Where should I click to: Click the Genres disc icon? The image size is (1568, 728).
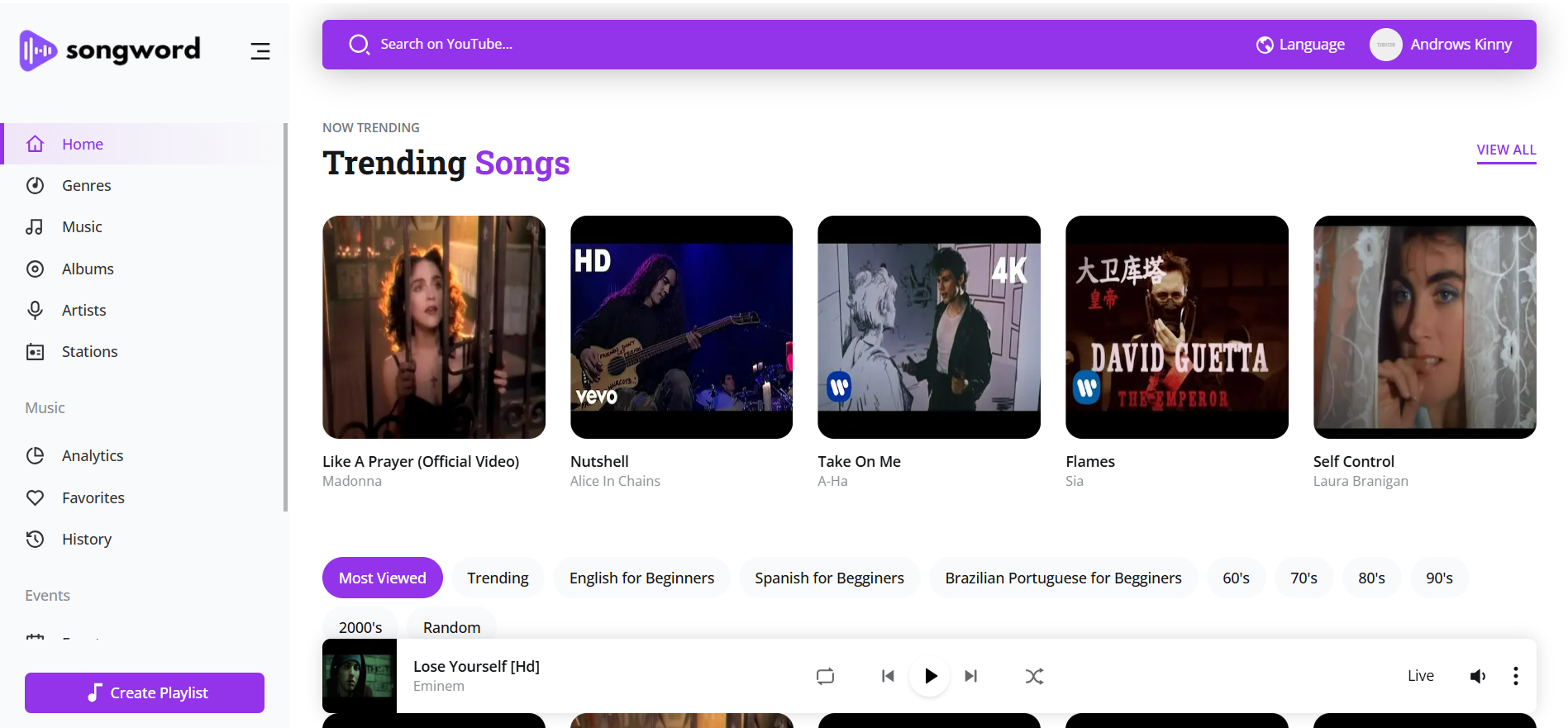tap(35, 185)
